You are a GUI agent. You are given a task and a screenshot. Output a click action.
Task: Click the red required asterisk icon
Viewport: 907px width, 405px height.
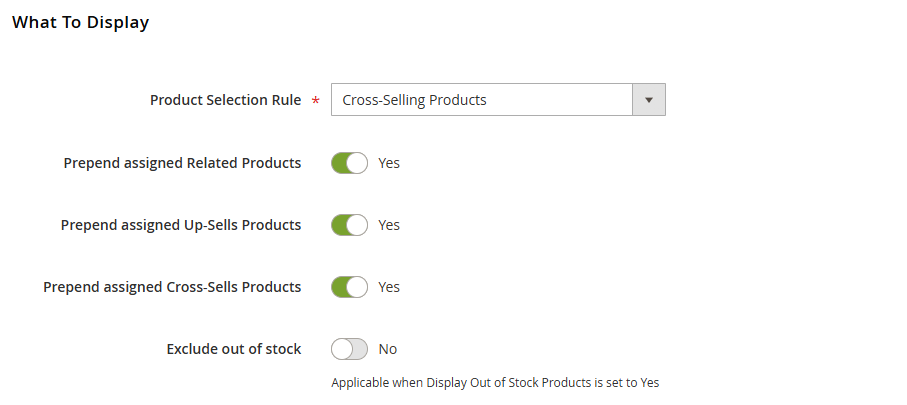pyautogui.click(x=316, y=102)
